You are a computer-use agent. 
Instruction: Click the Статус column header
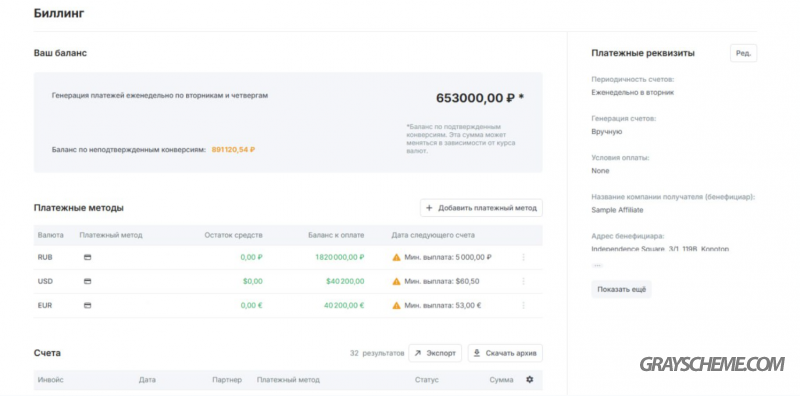[x=427, y=380]
